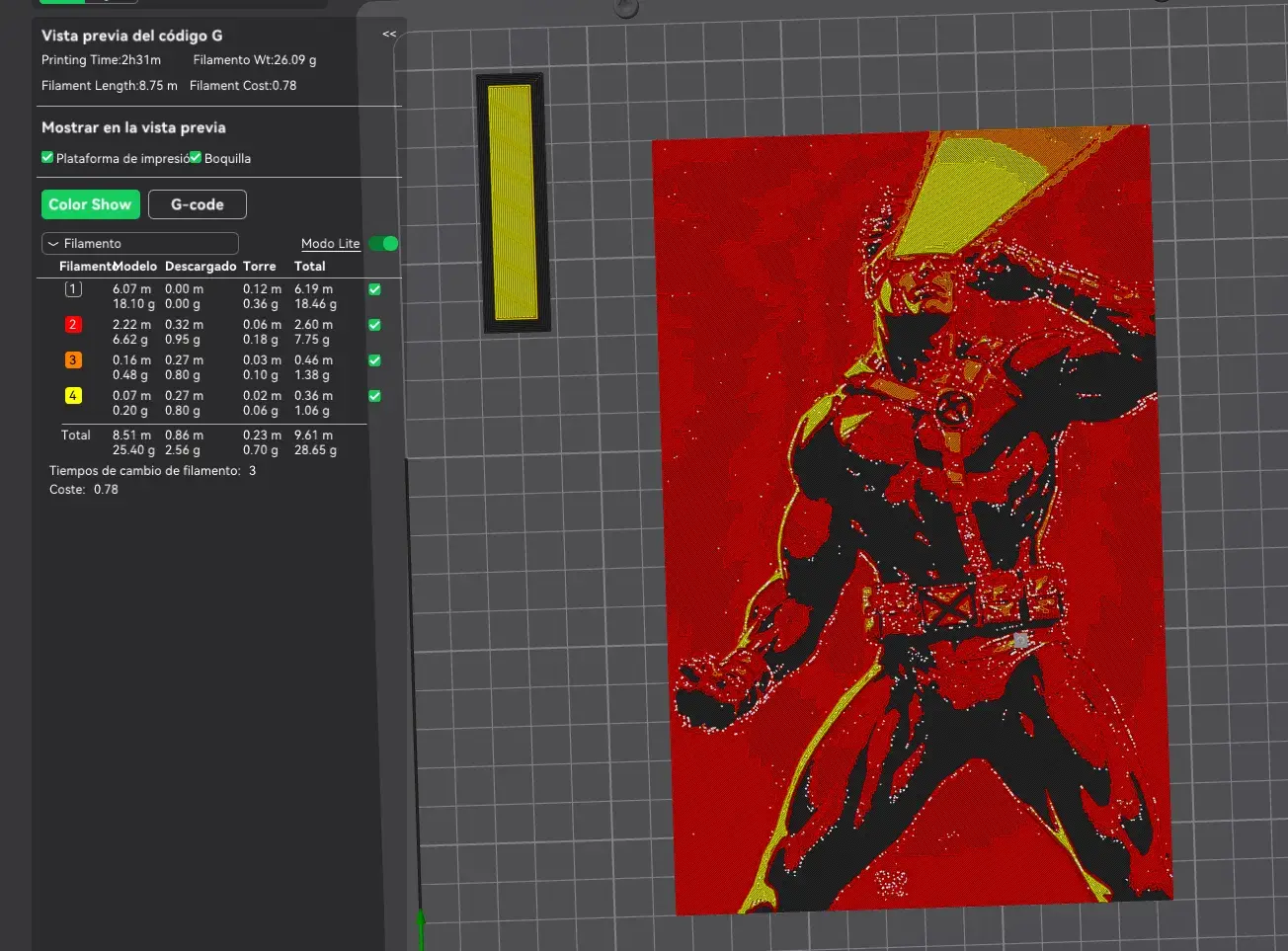
Task: Click the Printing Time:2h31m text
Action: 101,60
